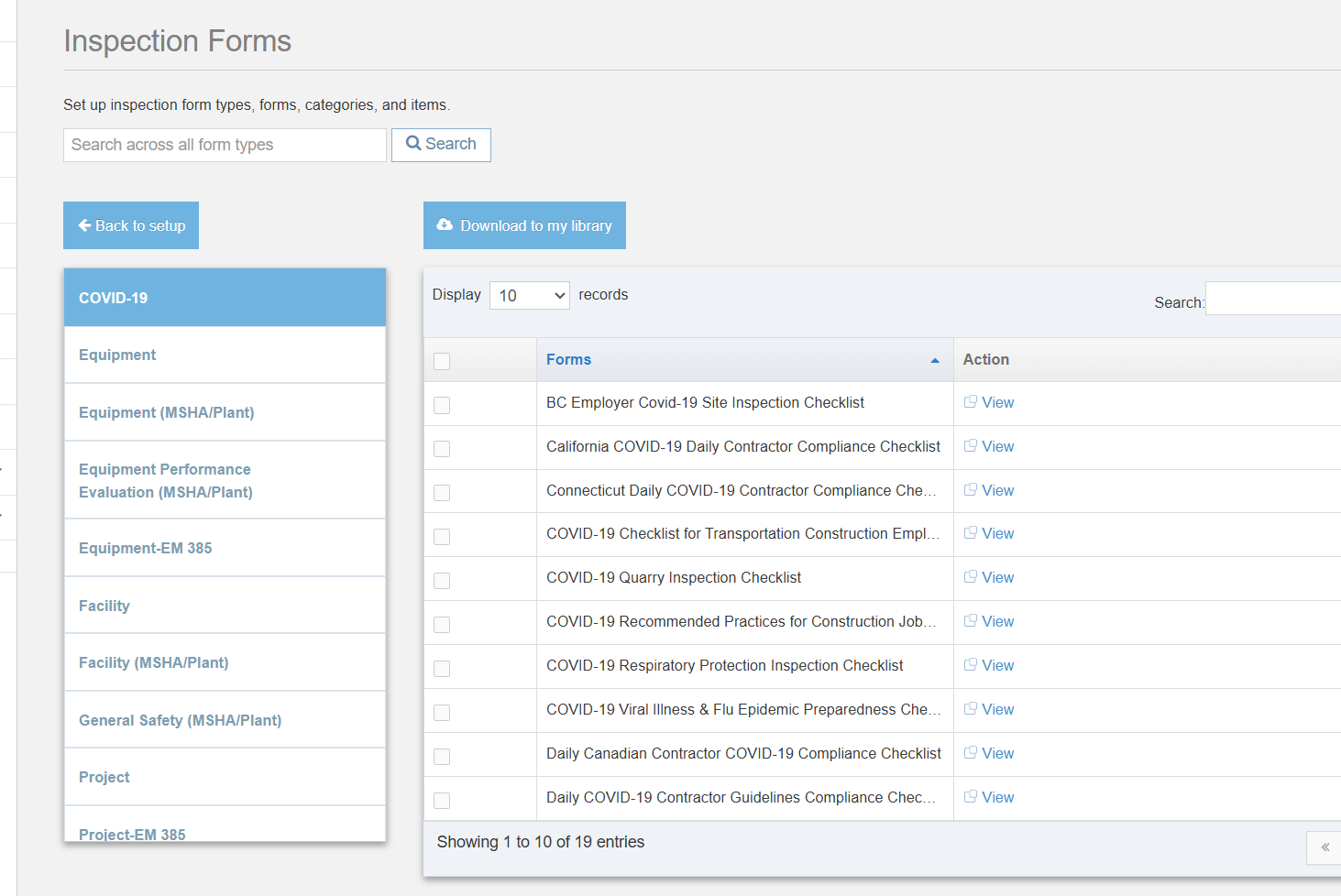The width and height of the screenshot is (1341, 896).
Task: Toggle the select-all checkbox in table header
Action: click(442, 361)
